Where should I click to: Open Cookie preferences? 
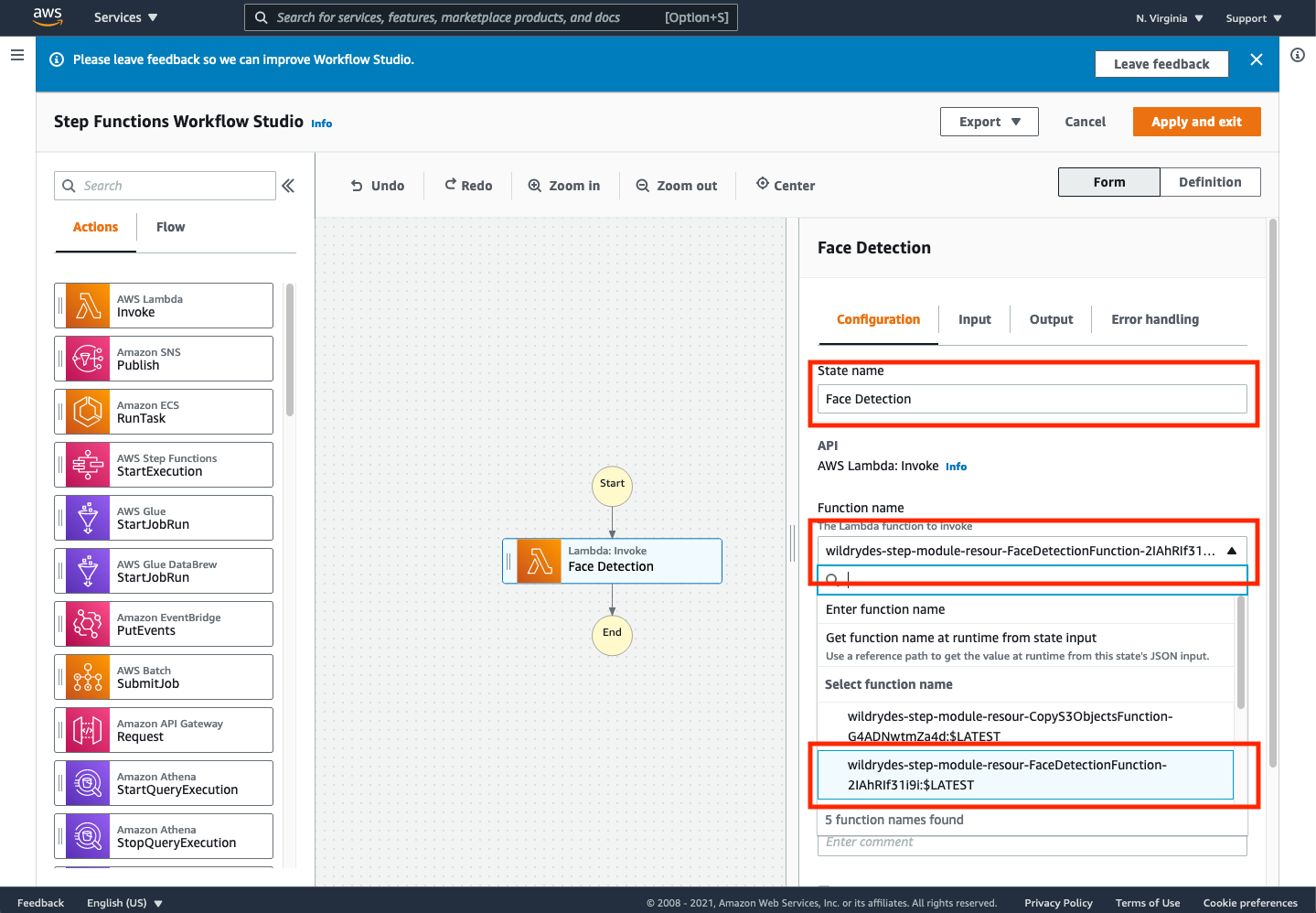click(1250, 903)
